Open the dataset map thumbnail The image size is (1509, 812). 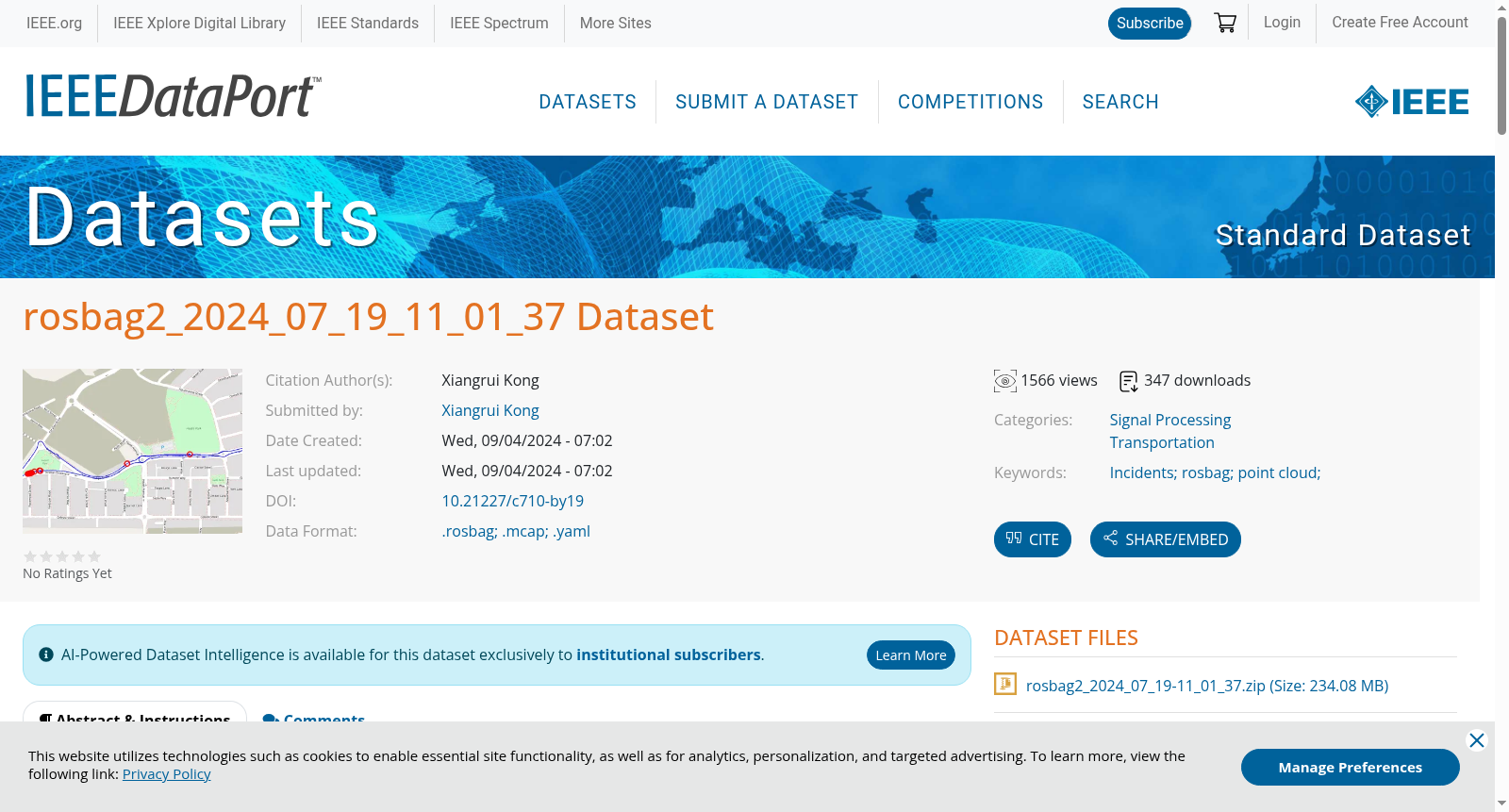tap(132, 451)
